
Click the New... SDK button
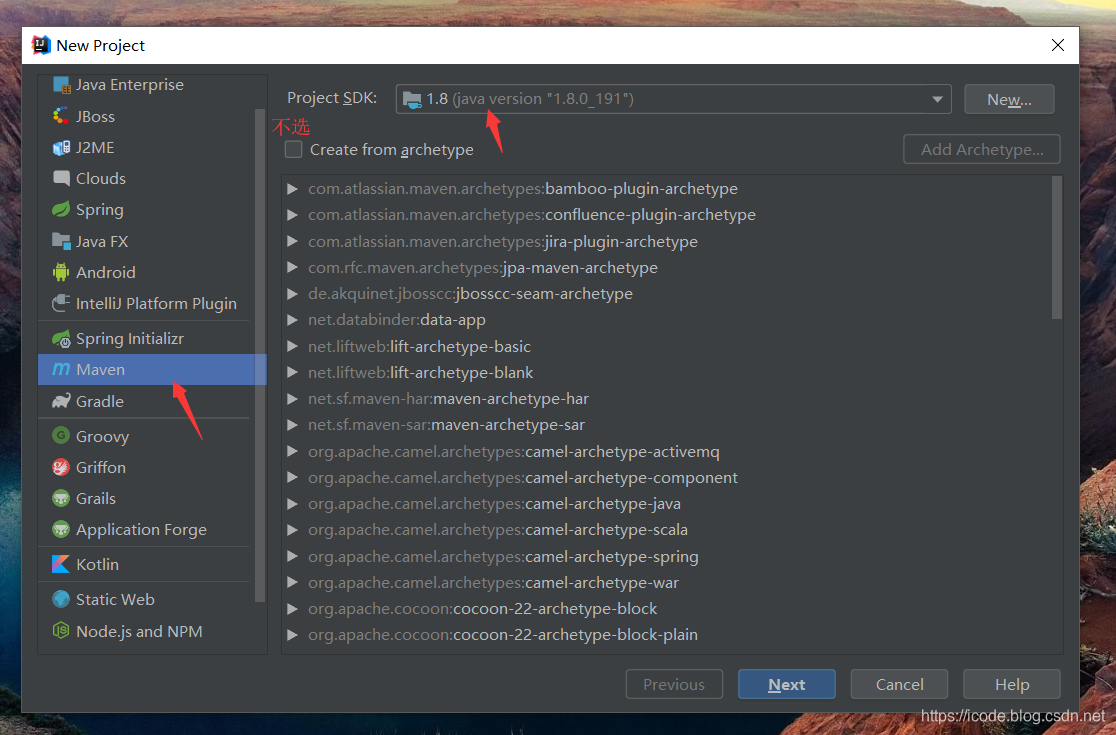[x=1009, y=100]
